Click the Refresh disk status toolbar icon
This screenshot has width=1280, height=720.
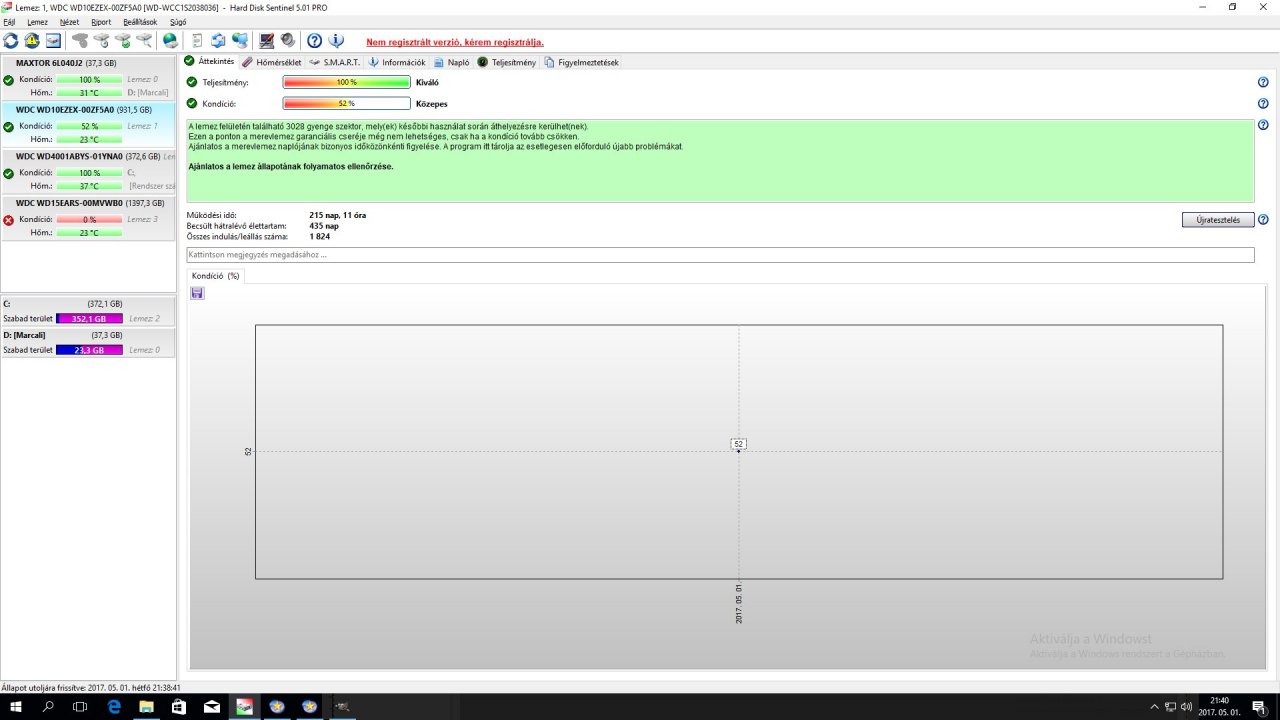[x=11, y=41]
